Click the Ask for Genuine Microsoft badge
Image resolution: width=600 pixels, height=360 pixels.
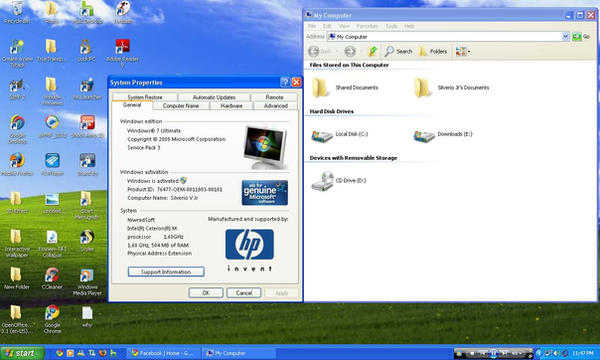[x=265, y=193]
